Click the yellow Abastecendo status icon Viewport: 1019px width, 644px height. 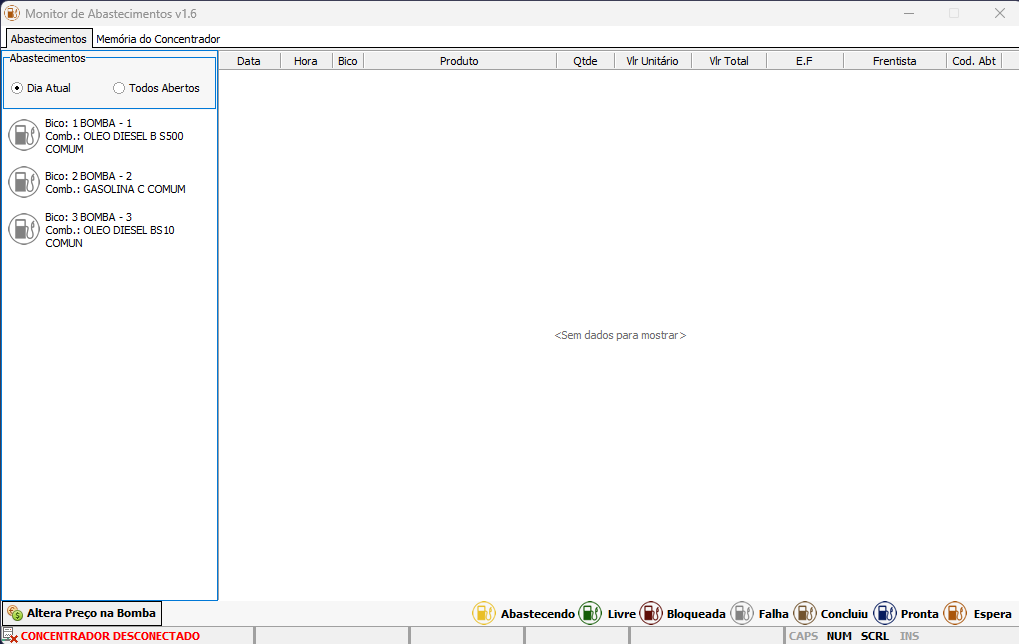(x=484, y=613)
